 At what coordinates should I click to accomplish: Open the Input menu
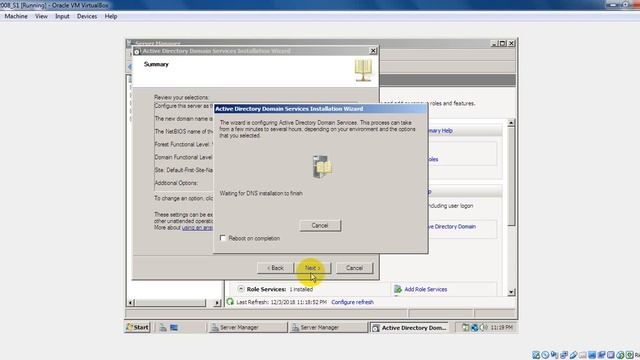coord(62,16)
